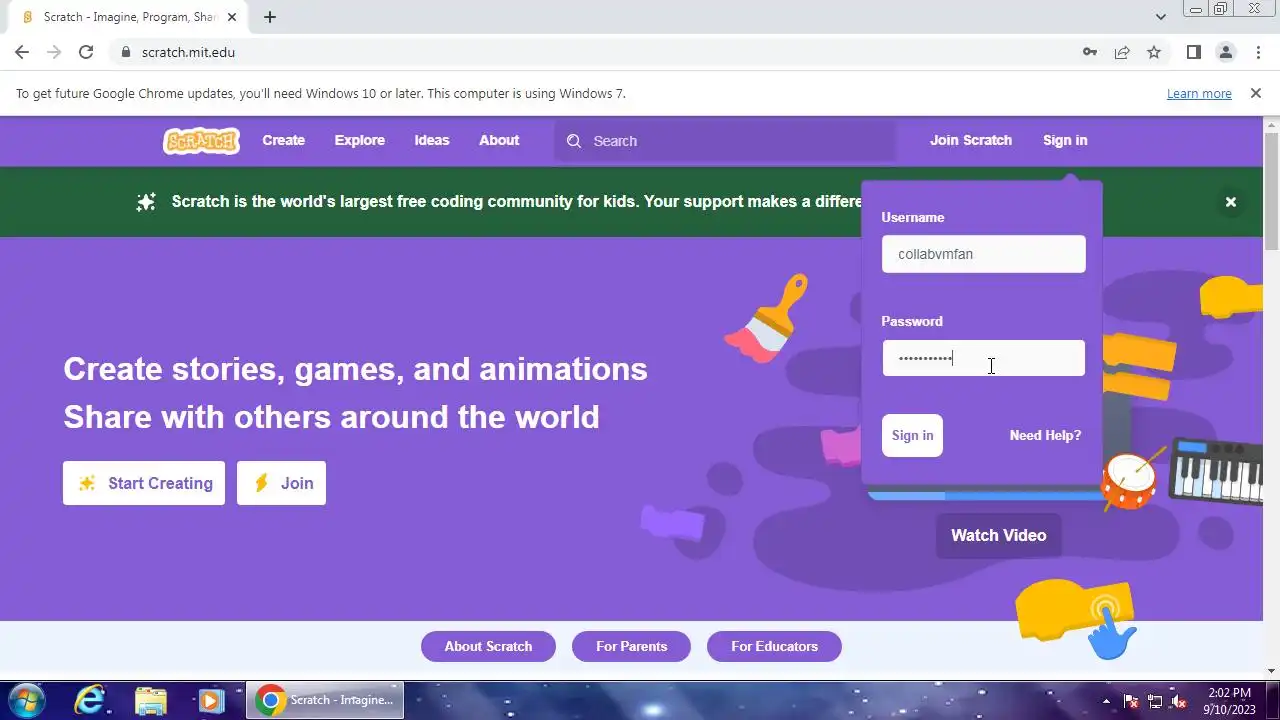
Task: Click the network tray icon
Action: (1155, 701)
